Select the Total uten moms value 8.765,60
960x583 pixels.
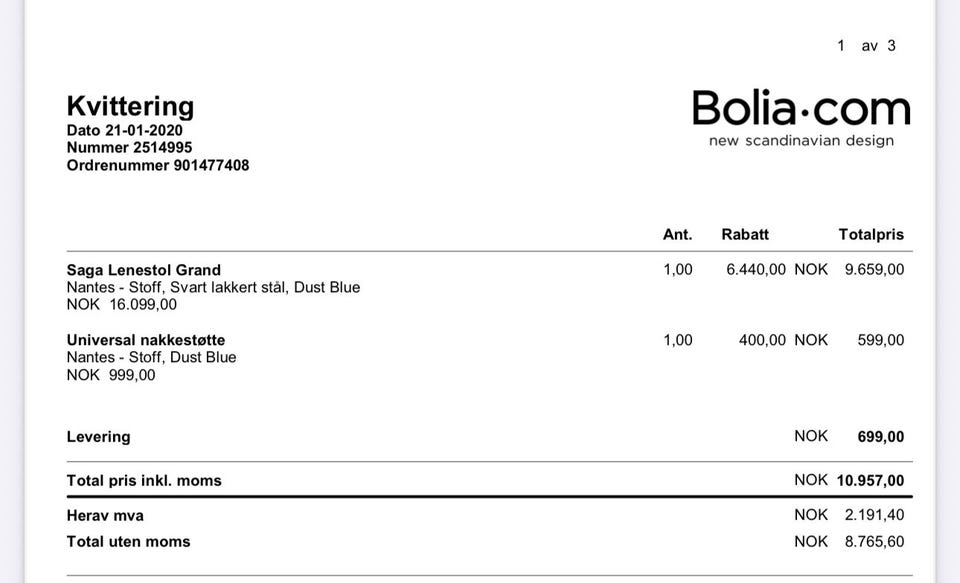[x=874, y=541]
